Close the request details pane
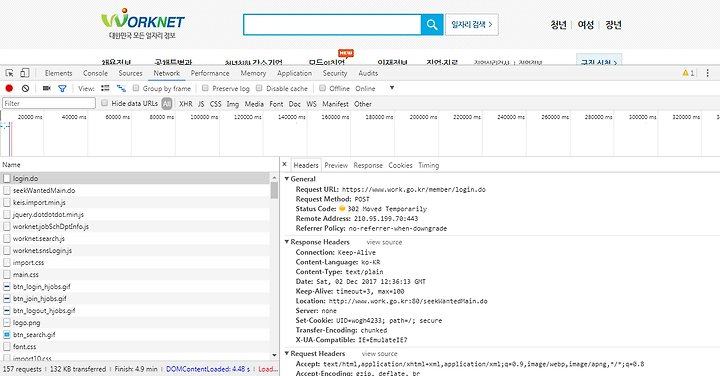This screenshot has width=720, height=376. [284, 164]
